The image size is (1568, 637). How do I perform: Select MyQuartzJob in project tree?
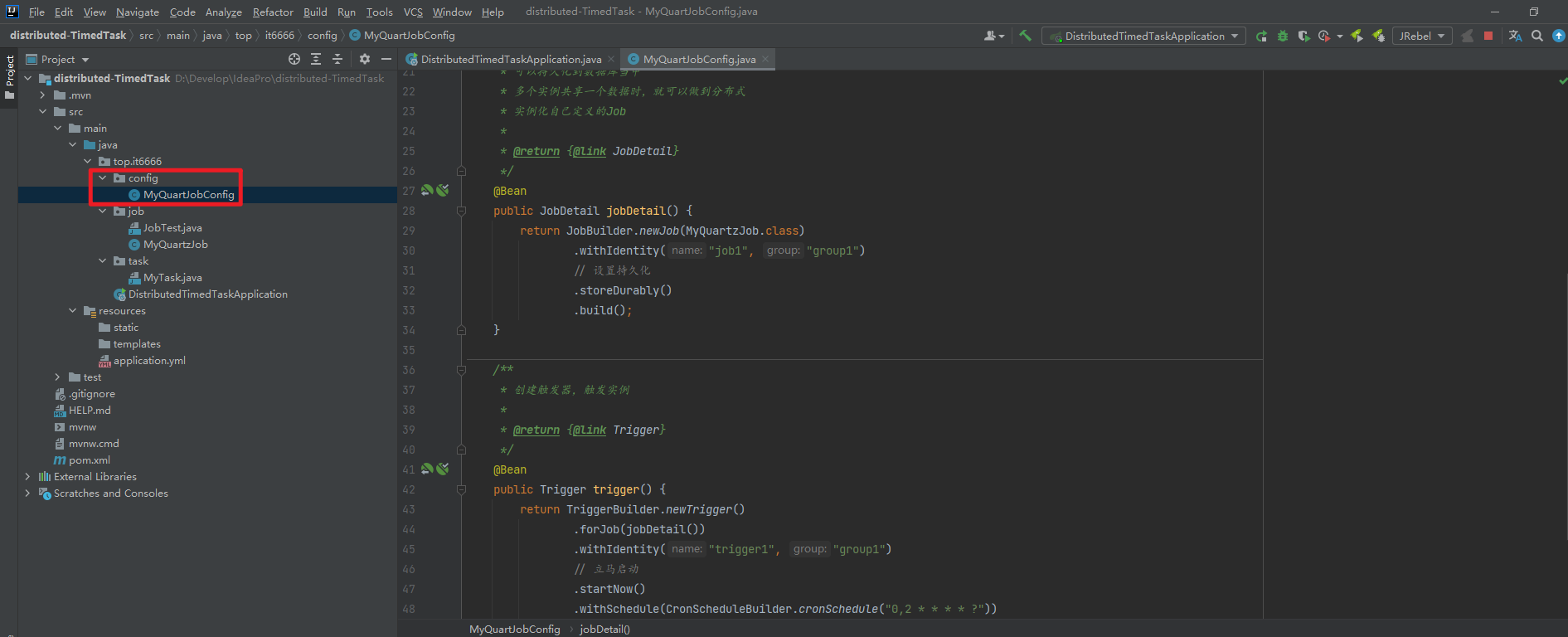175,244
